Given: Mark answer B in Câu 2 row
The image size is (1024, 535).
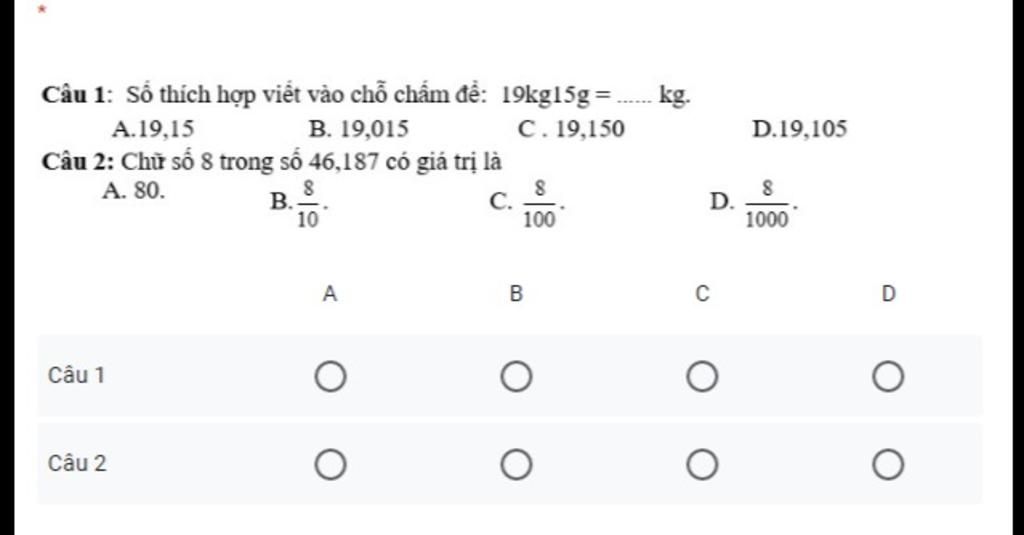Looking at the screenshot, I should coord(516,465).
